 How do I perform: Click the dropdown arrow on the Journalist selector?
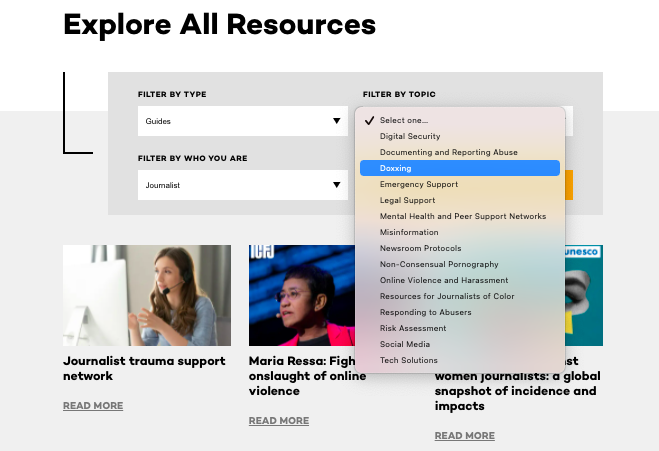[336, 185]
